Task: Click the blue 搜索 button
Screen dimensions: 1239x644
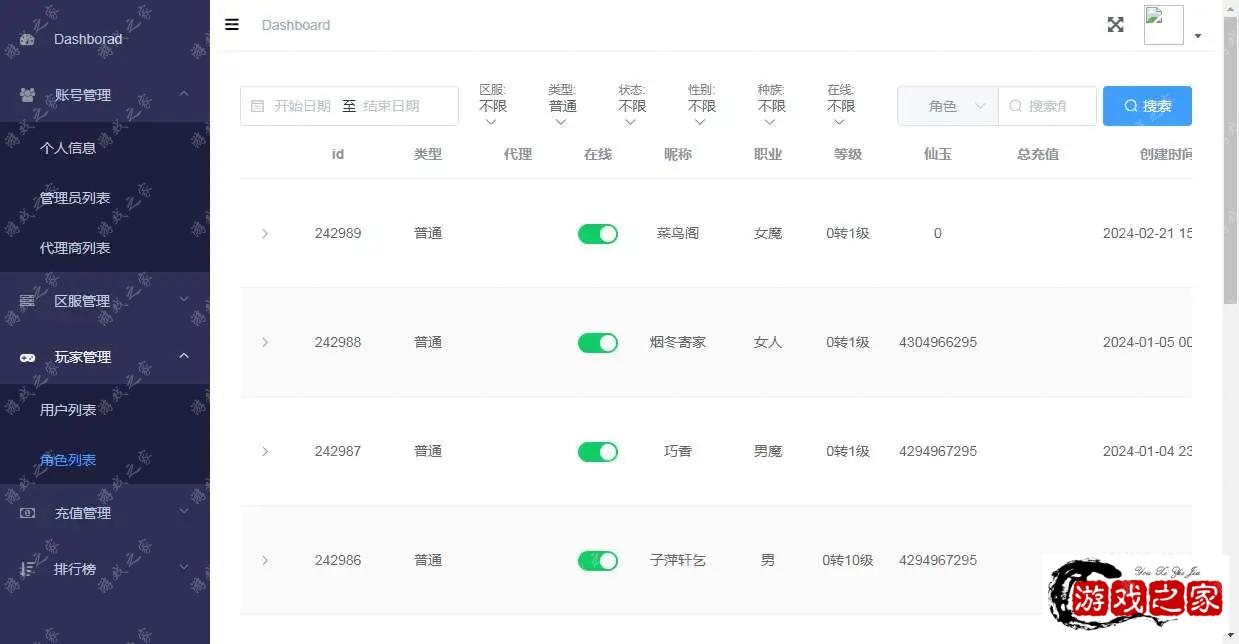Action: pyautogui.click(x=1146, y=106)
